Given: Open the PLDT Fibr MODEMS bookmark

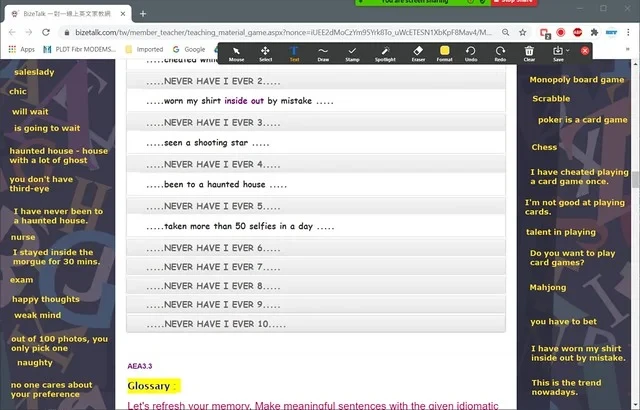Looking at the screenshot, I should (x=80, y=49).
